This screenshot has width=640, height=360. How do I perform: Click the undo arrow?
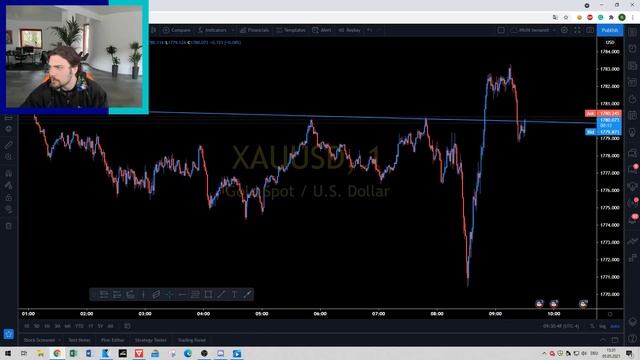pos(370,30)
